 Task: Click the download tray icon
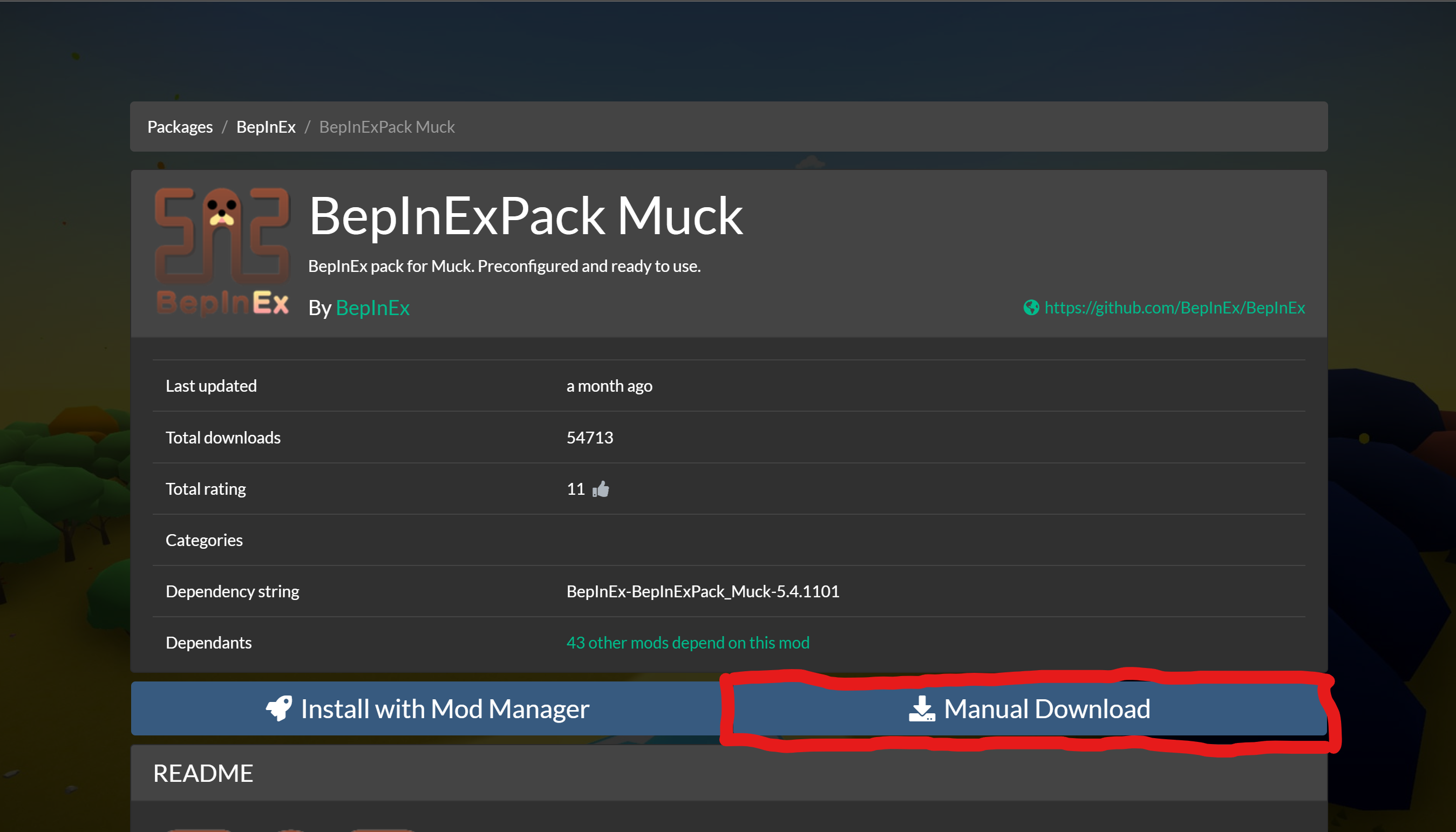pyautogui.click(x=921, y=708)
